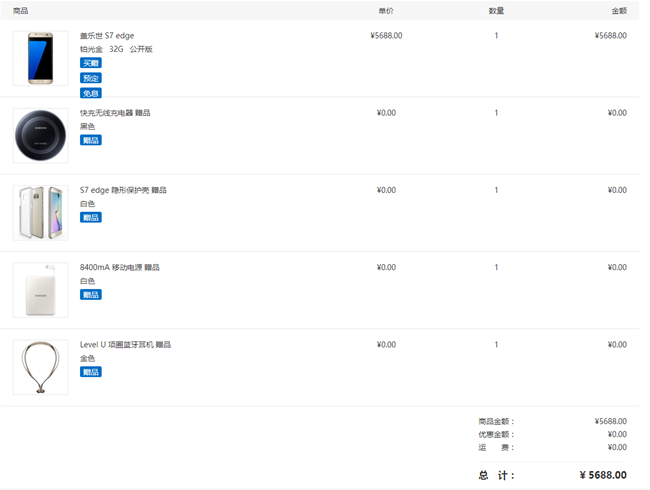Open the 盖乐世 S7 edge phone thumbnail
This screenshot has width=650, height=490.
[41, 58]
